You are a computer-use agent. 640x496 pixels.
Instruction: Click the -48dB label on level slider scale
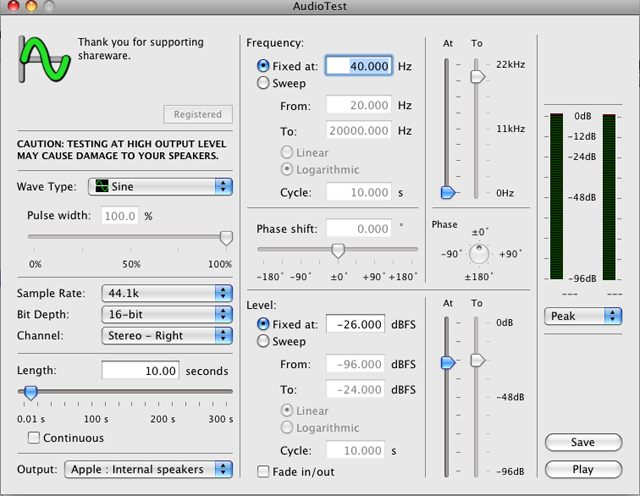tap(510, 397)
